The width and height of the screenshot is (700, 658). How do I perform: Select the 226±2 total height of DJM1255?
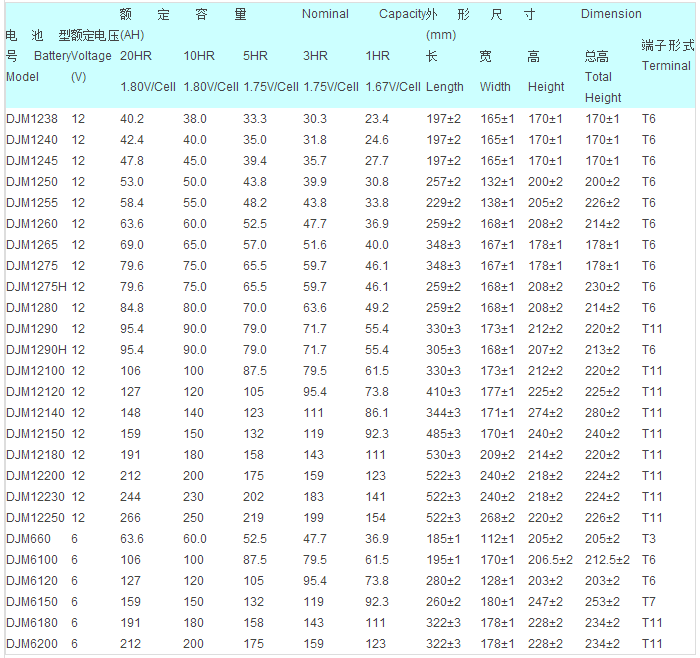(x=602, y=203)
